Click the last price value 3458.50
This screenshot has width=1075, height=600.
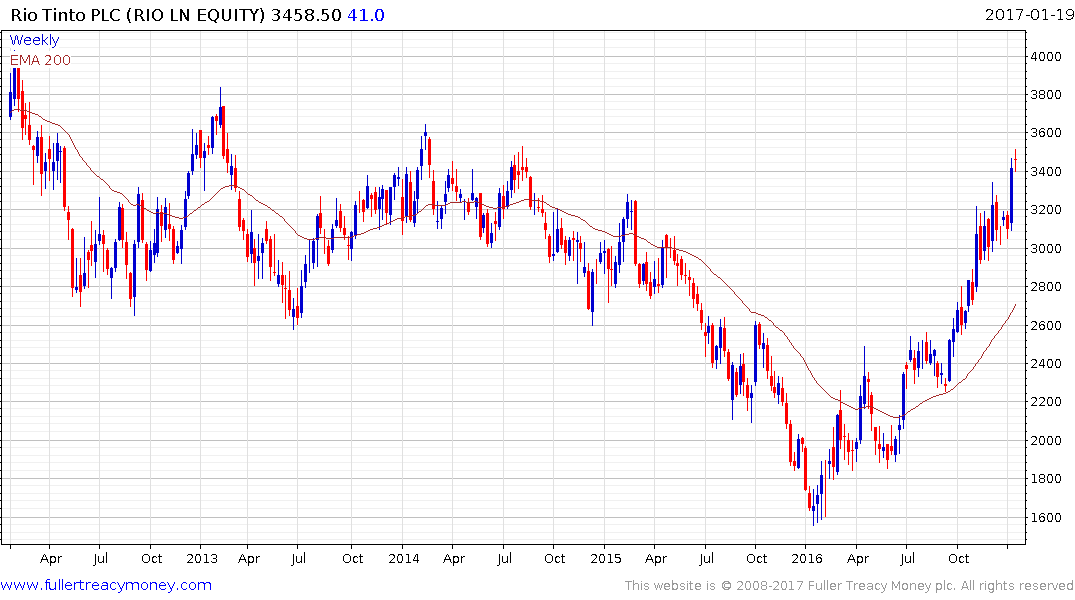tap(306, 15)
